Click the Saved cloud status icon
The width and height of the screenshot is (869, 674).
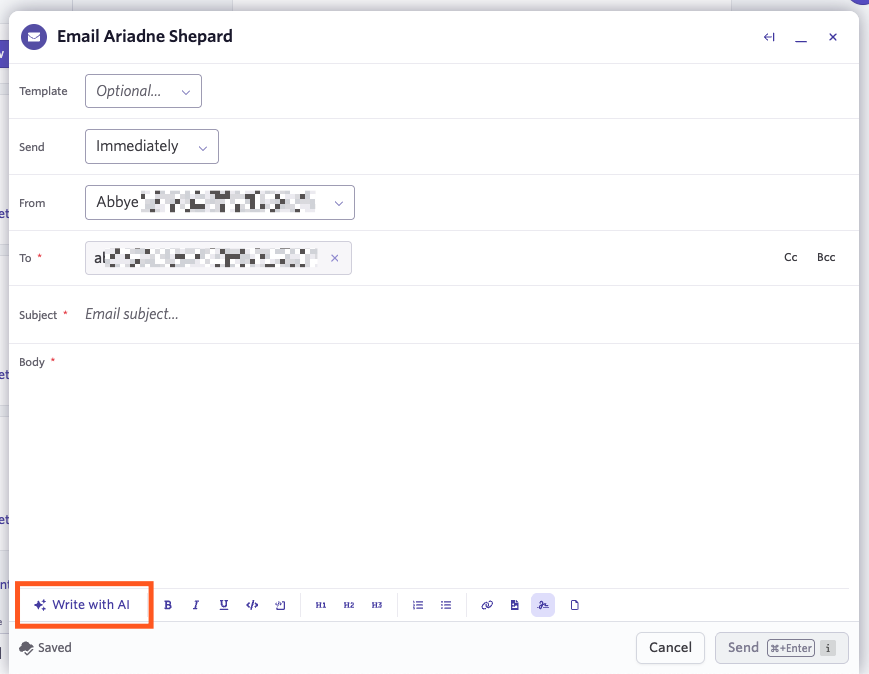[x=26, y=648]
